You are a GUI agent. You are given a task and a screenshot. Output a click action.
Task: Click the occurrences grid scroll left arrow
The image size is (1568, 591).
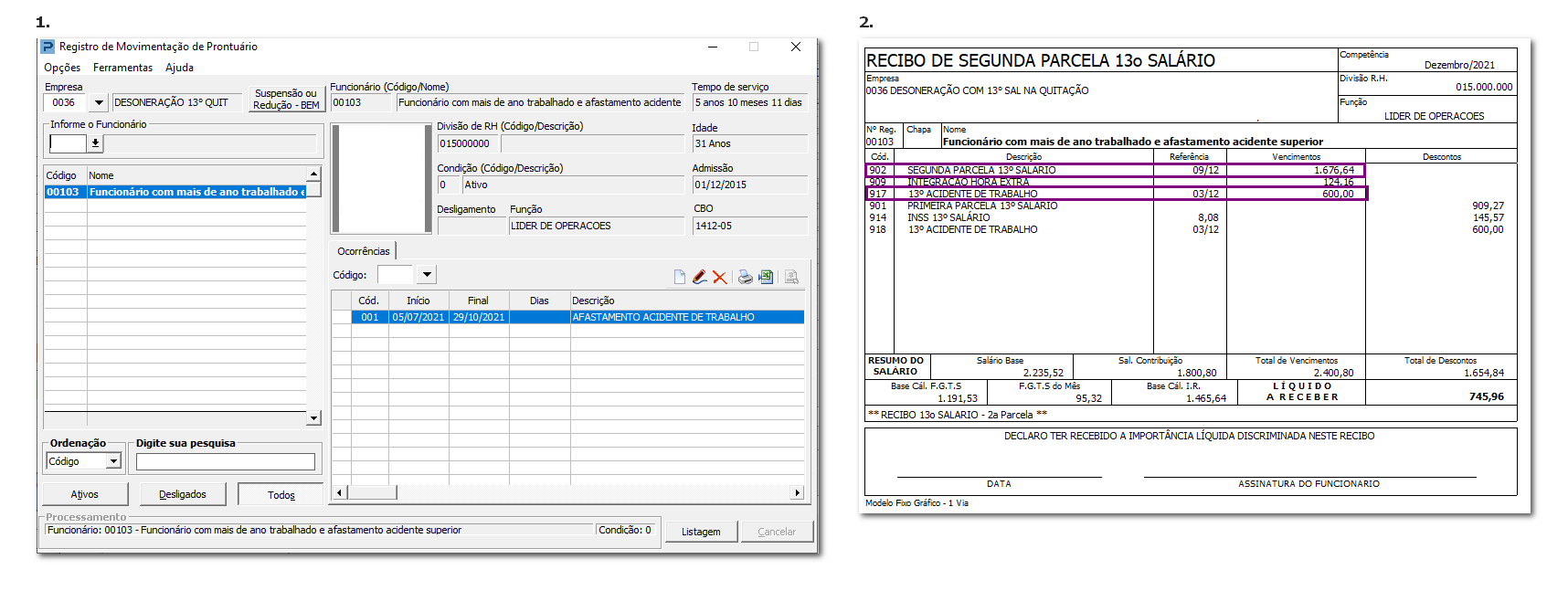339,492
